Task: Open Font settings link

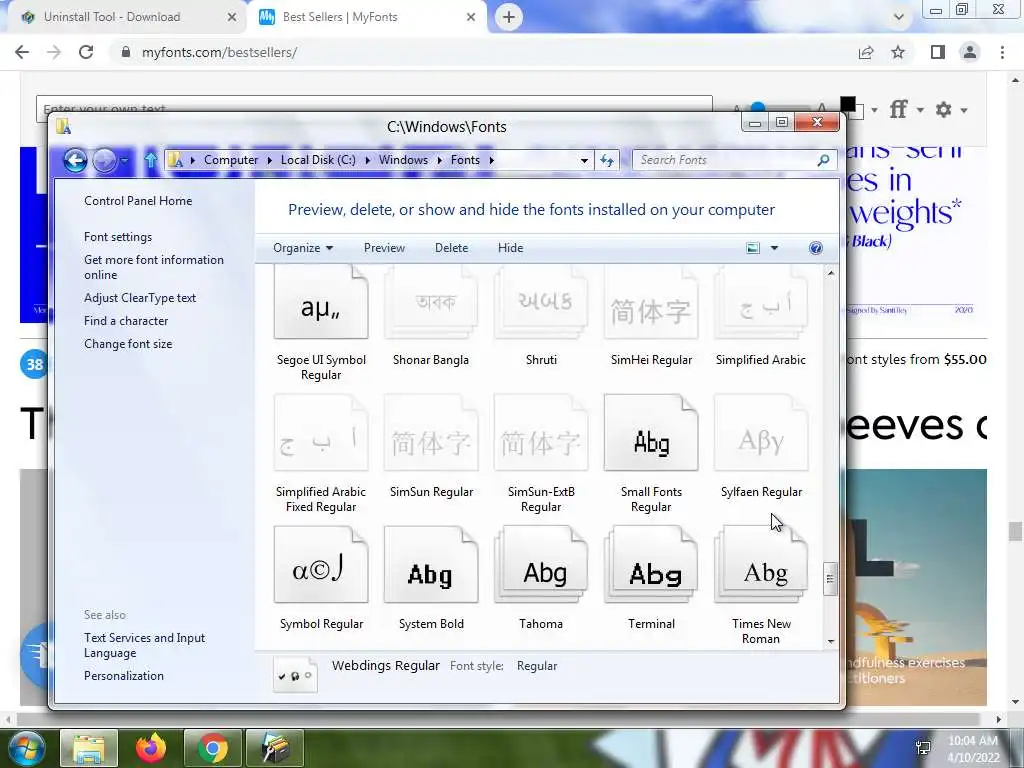Action: coord(118,237)
